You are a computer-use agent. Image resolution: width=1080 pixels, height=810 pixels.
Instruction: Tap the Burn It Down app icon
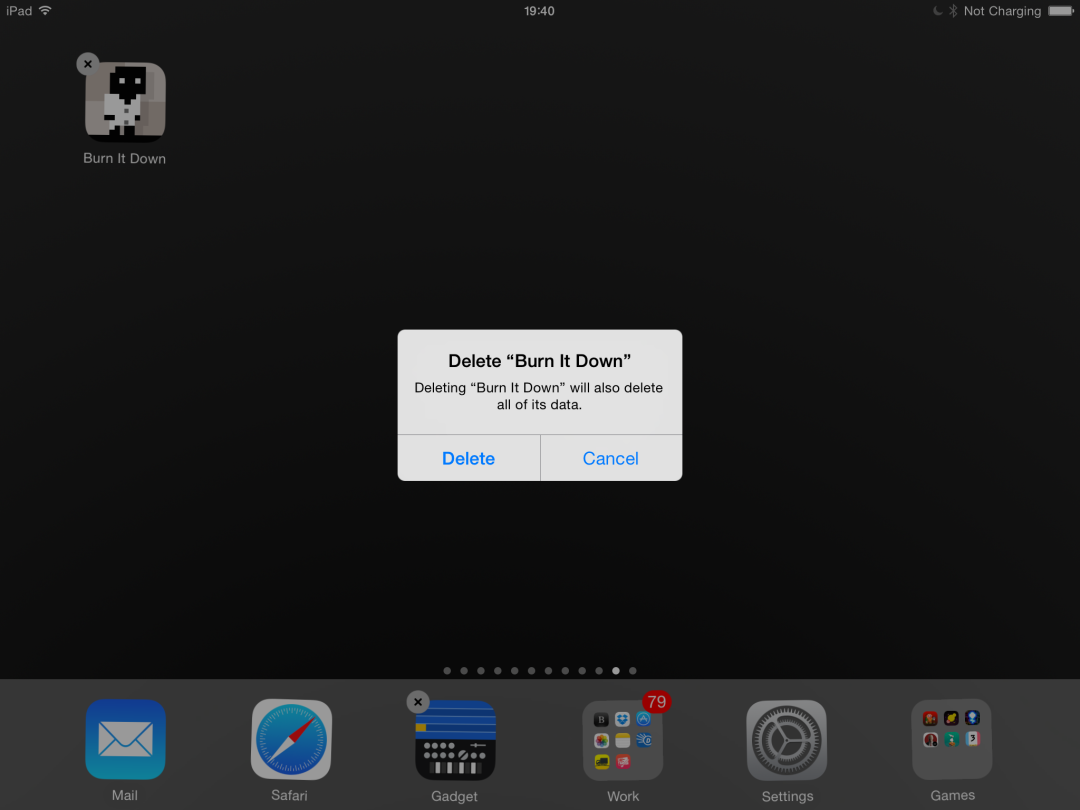(125, 102)
